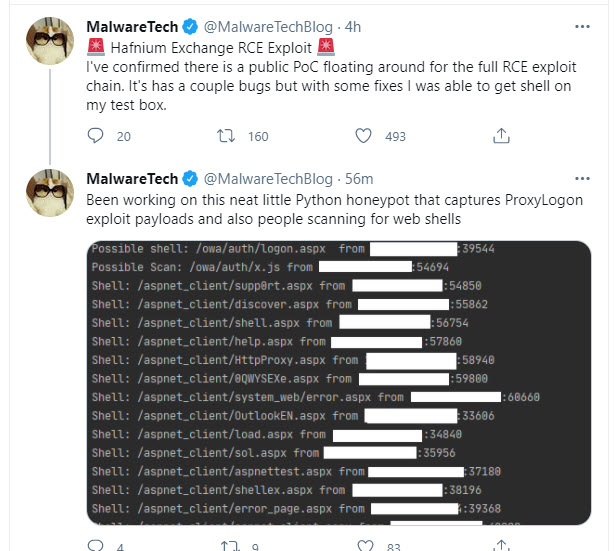Open MalwareTech profile name in first tweet

(132, 27)
